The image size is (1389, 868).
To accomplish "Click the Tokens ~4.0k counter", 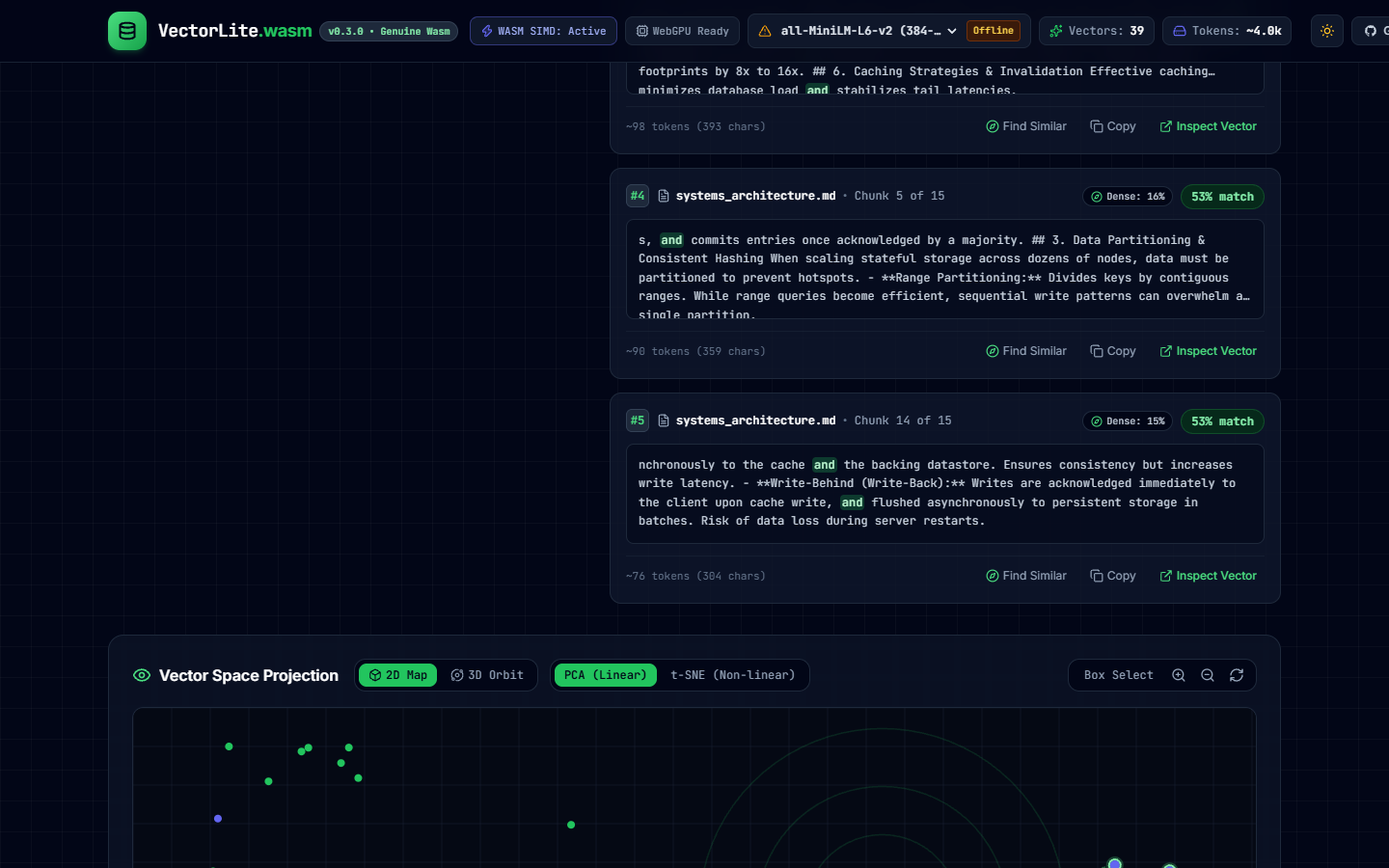I will (1227, 31).
